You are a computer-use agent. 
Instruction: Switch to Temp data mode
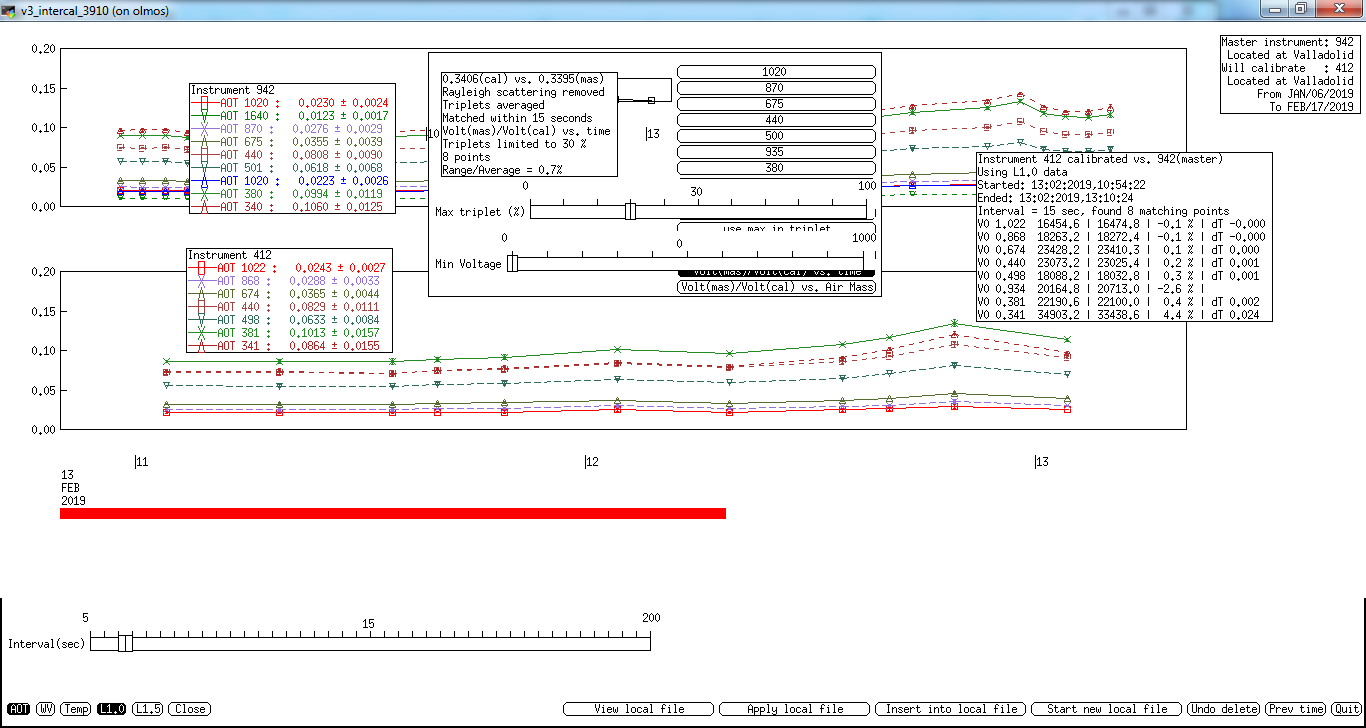tap(76, 709)
